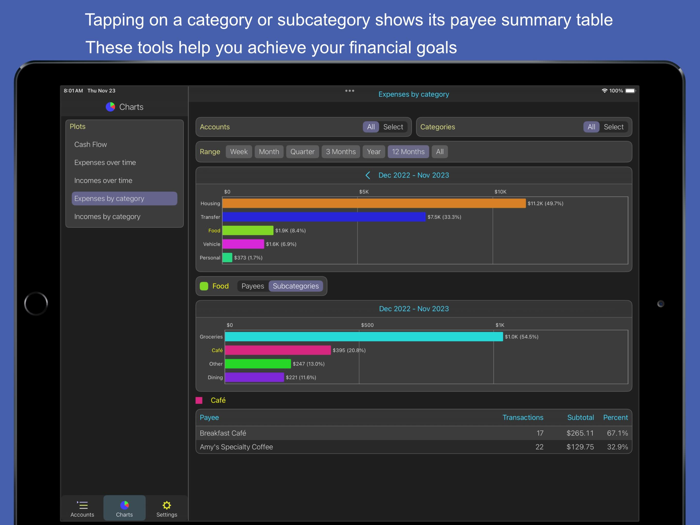Set range to Year
Image resolution: width=700 pixels, height=525 pixels.
click(x=374, y=152)
